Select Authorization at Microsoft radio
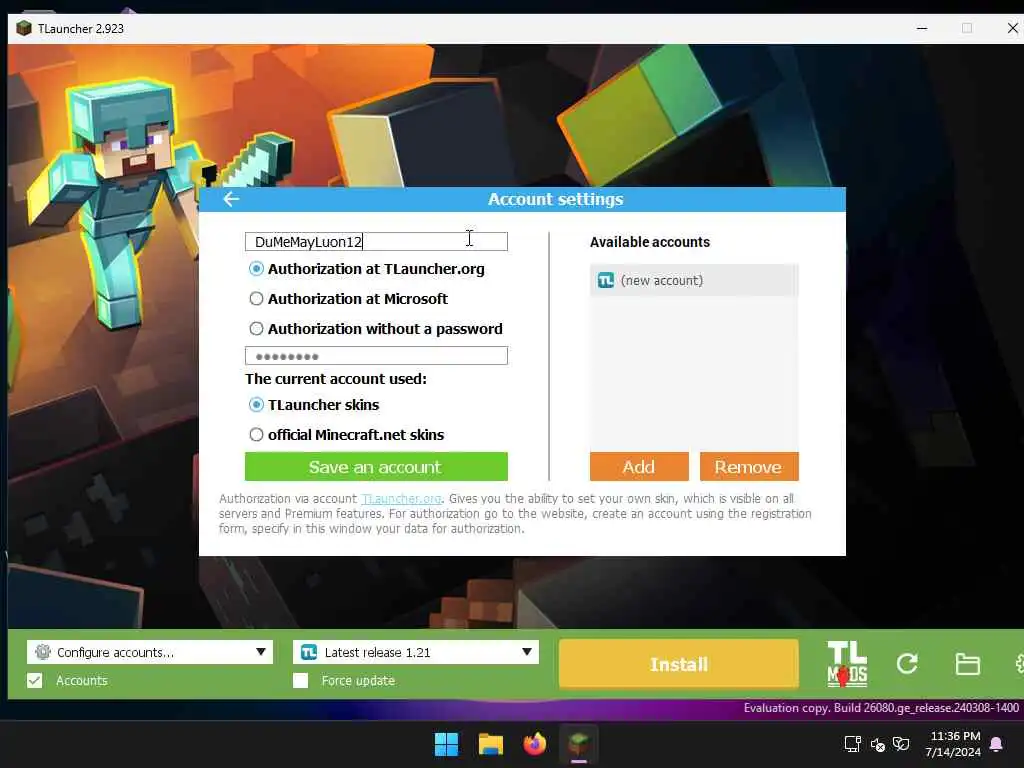1024x768 pixels. click(256, 299)
